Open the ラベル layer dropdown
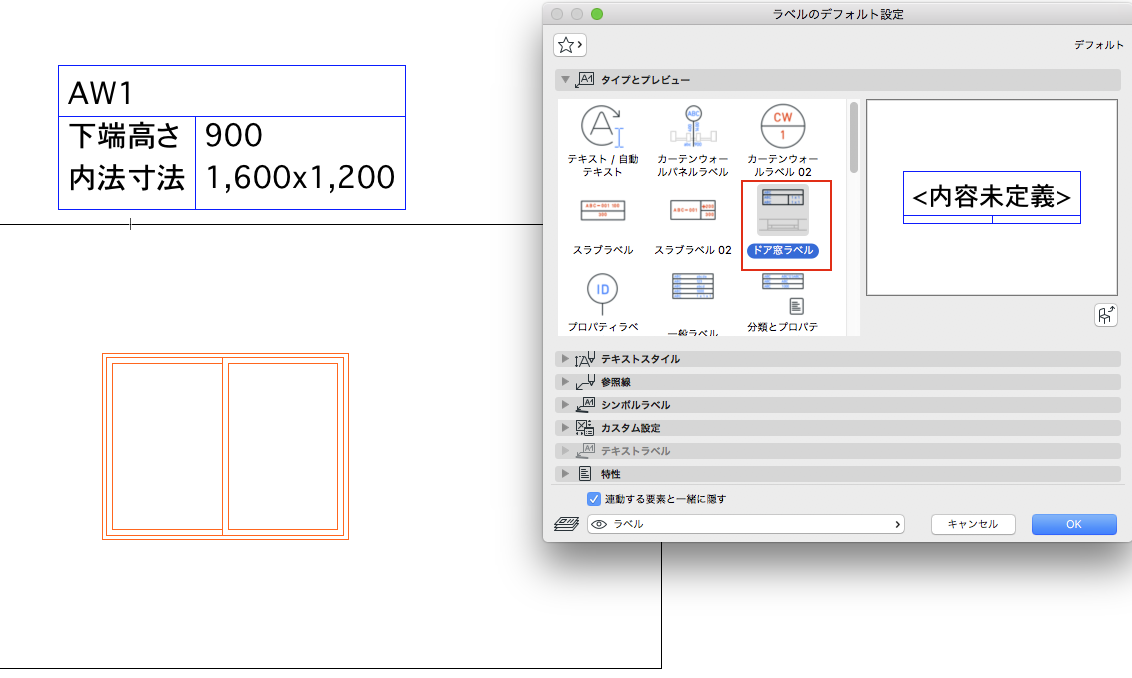The height and width of the screenshot is (678, 1132). 745,524
